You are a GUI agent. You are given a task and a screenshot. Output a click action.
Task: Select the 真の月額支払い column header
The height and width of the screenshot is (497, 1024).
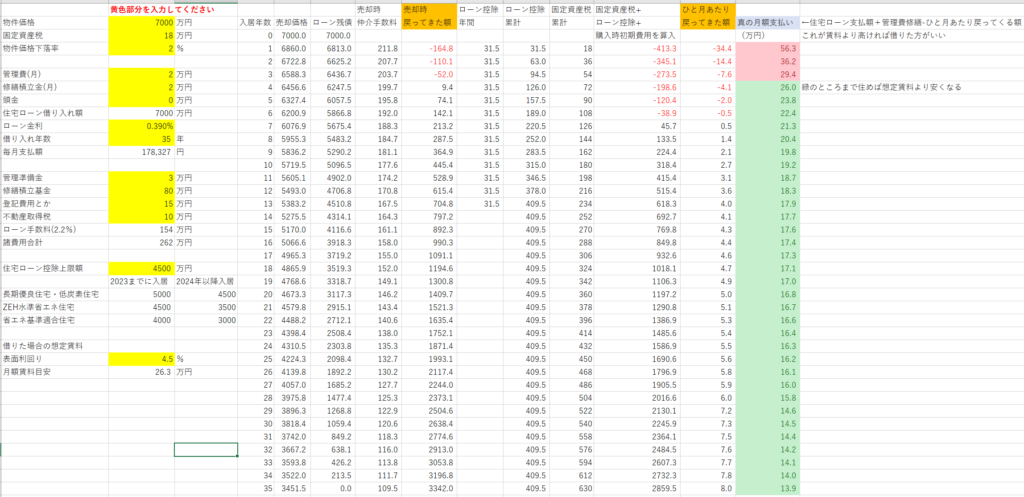[768, 21]
